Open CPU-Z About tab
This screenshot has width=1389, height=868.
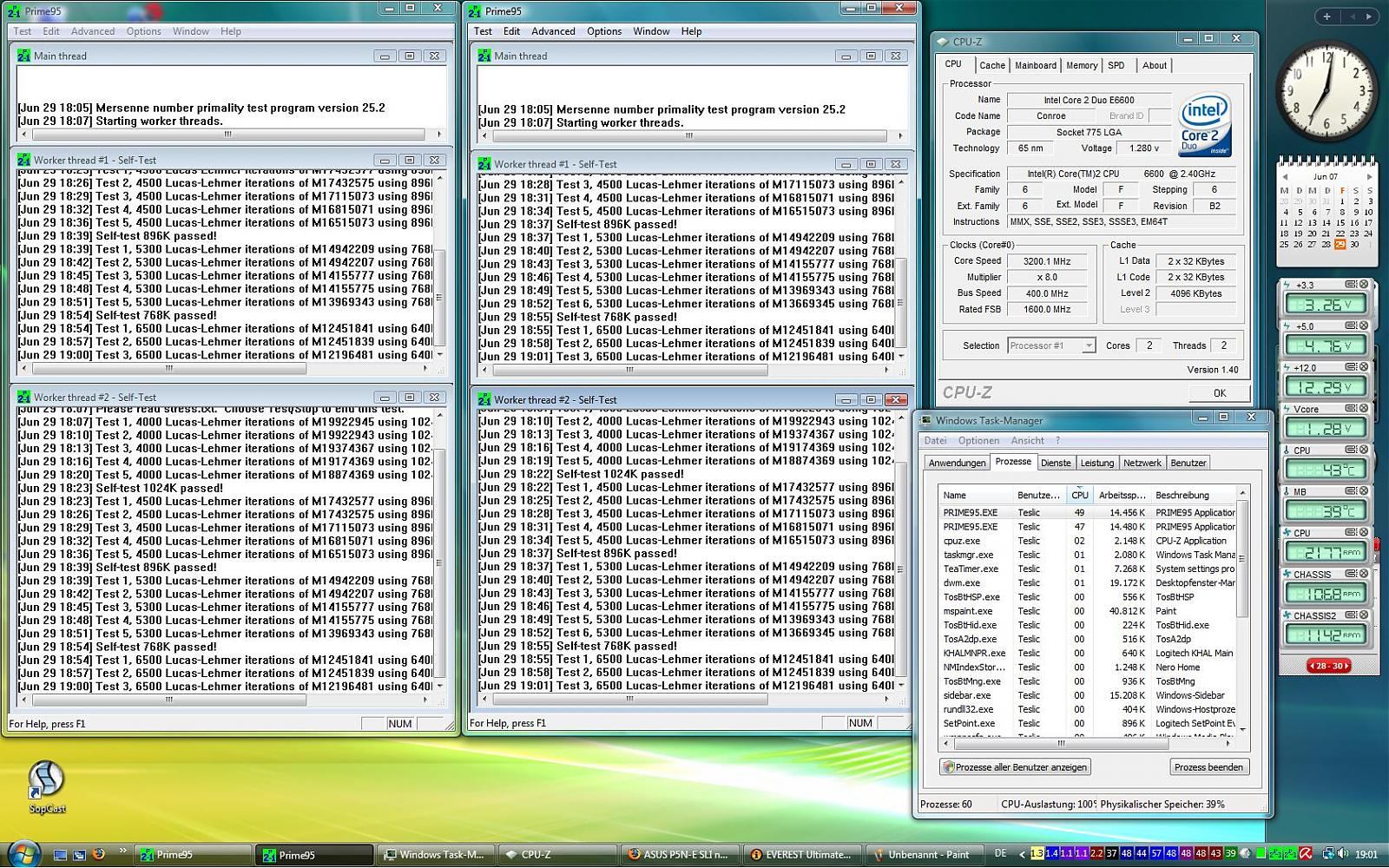coord(1155,65)
